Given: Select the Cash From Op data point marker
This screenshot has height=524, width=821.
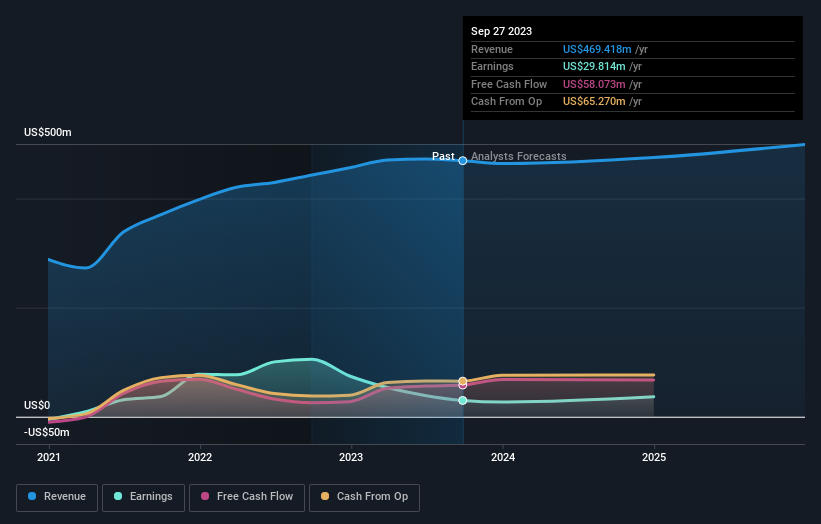Looking at the screenshot, I should click(463, 381).
